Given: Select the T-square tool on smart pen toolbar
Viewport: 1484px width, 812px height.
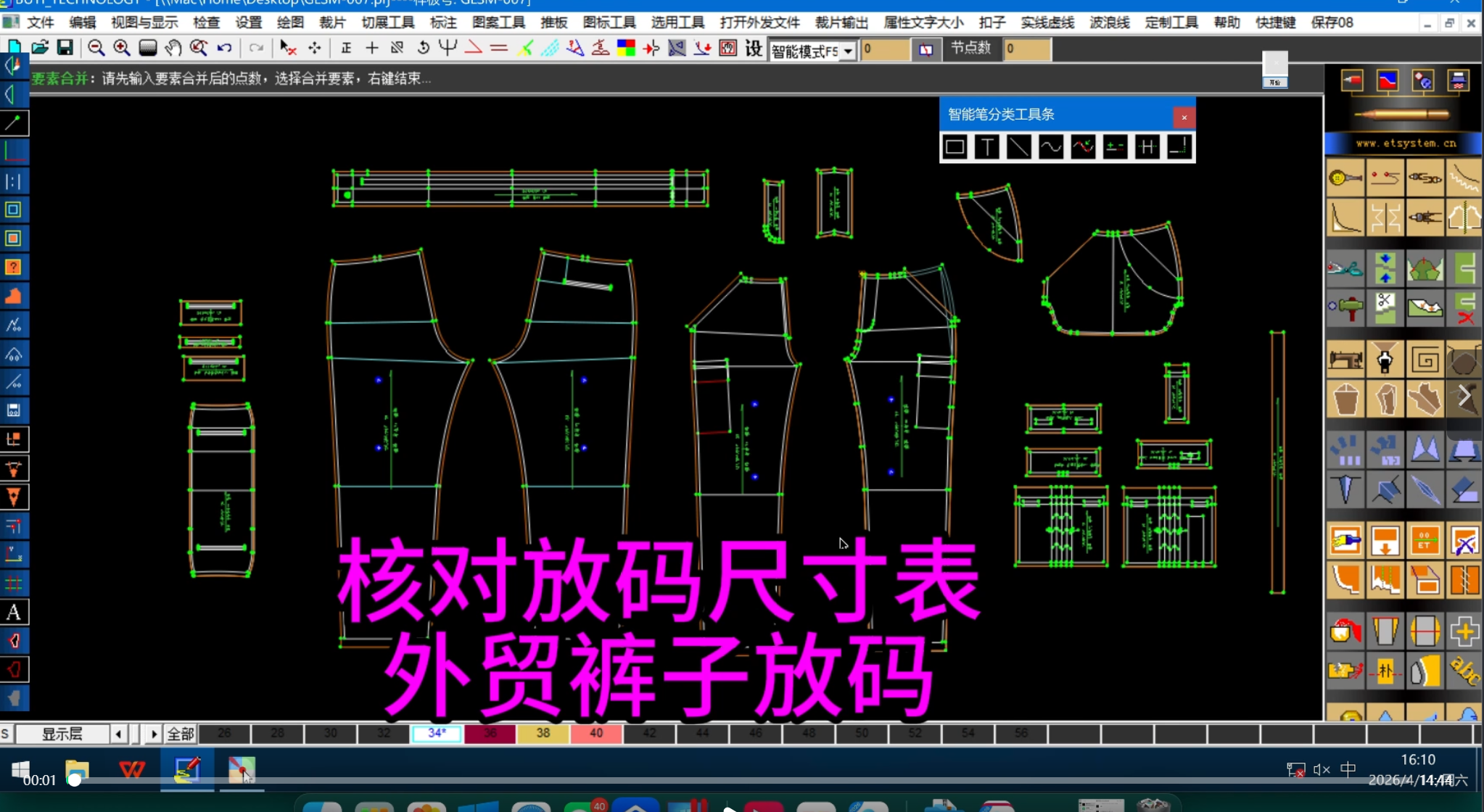Looking at the screenshot, I should 986,146.
